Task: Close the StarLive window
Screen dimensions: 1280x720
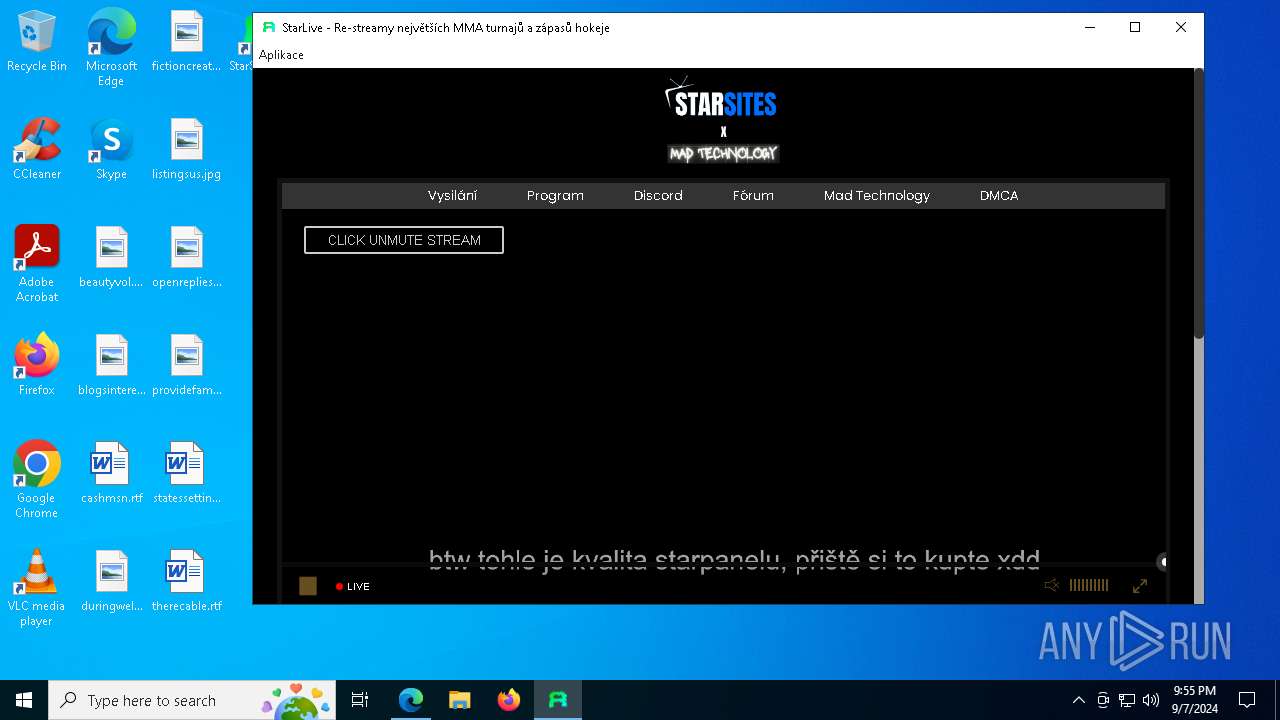Action: 1181,28
